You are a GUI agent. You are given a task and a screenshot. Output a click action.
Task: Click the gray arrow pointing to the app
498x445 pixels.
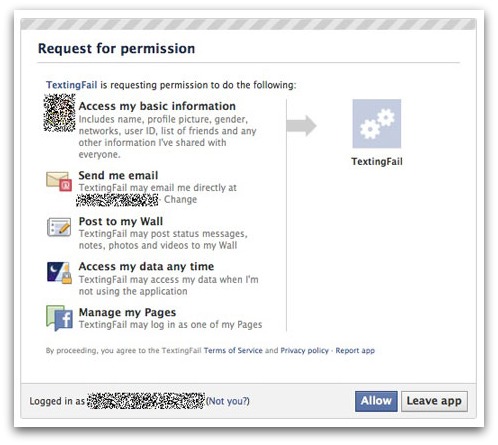click(301, 126)
